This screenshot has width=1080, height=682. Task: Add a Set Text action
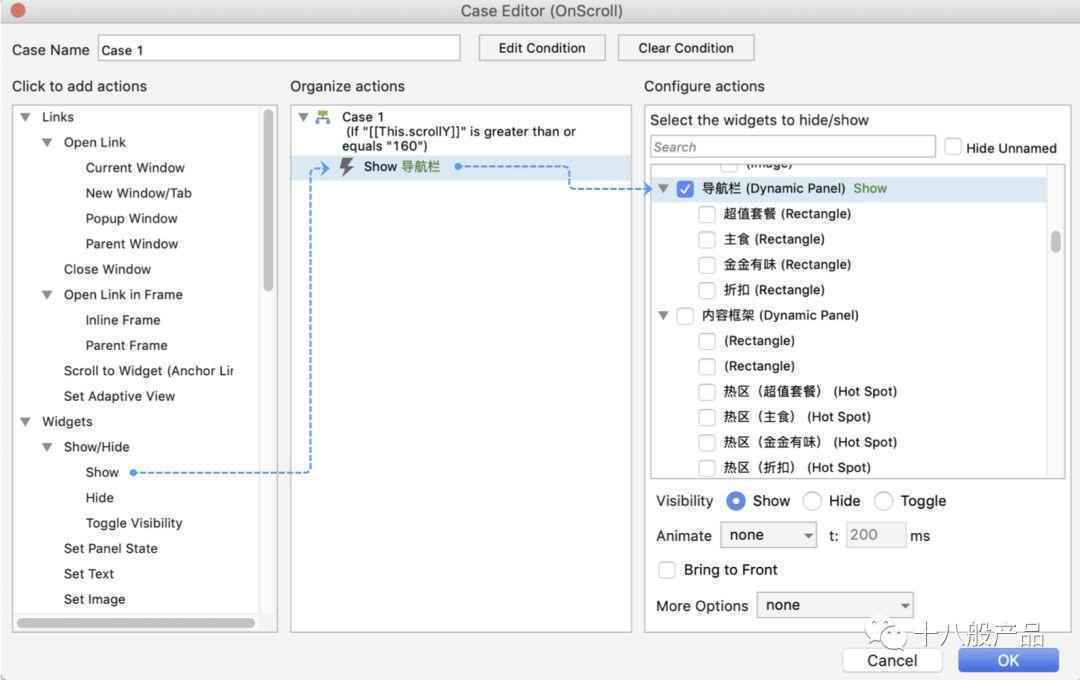click(x=89, y=575)
